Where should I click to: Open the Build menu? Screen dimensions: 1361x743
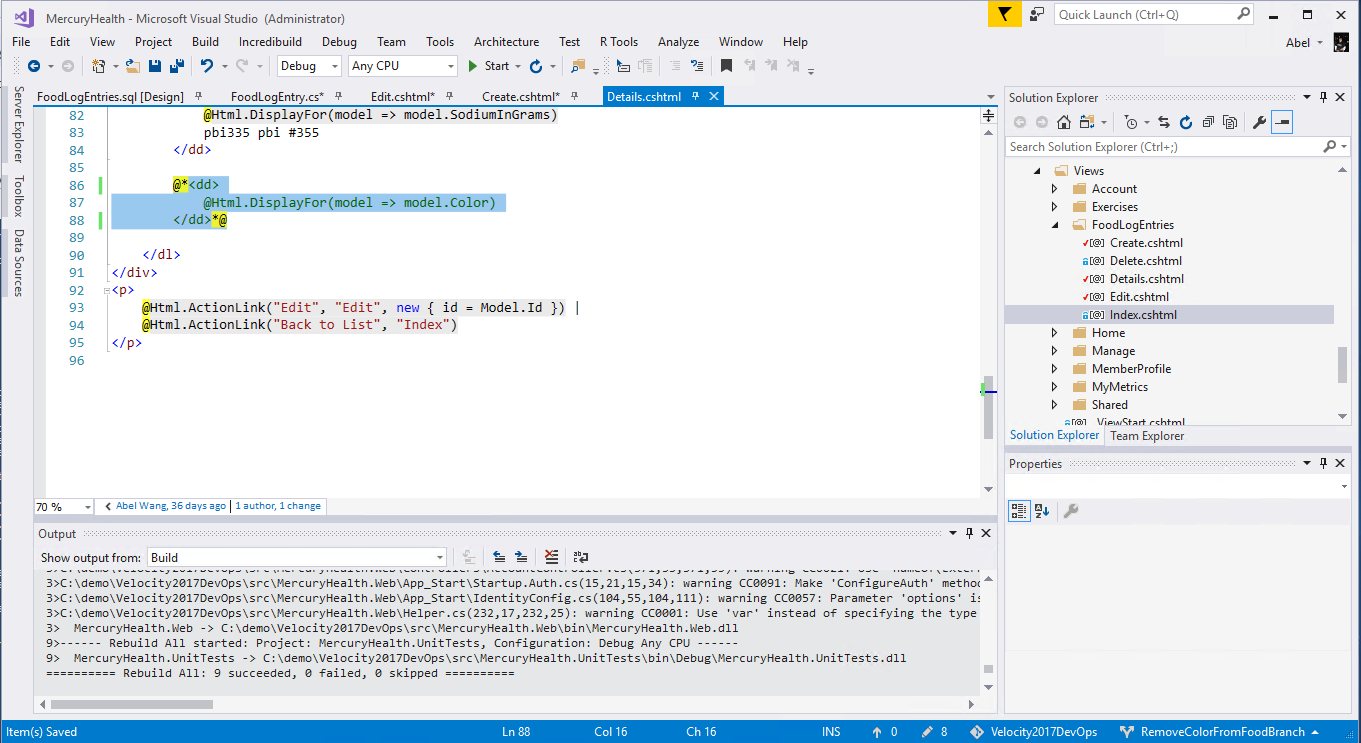tap(205, 42)
